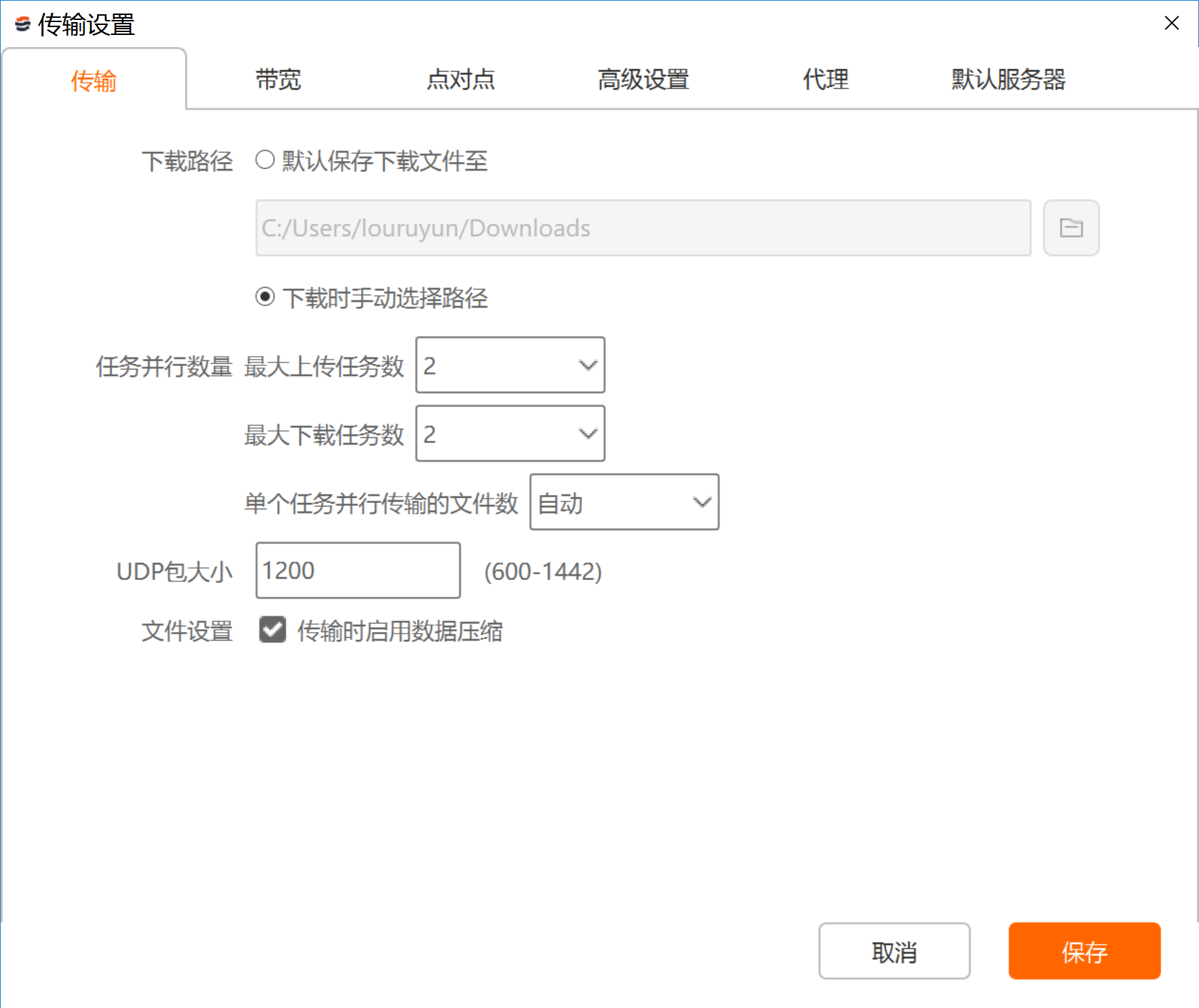Click the 取消 button
The image size is (1199, 1008).
[894, 951]
